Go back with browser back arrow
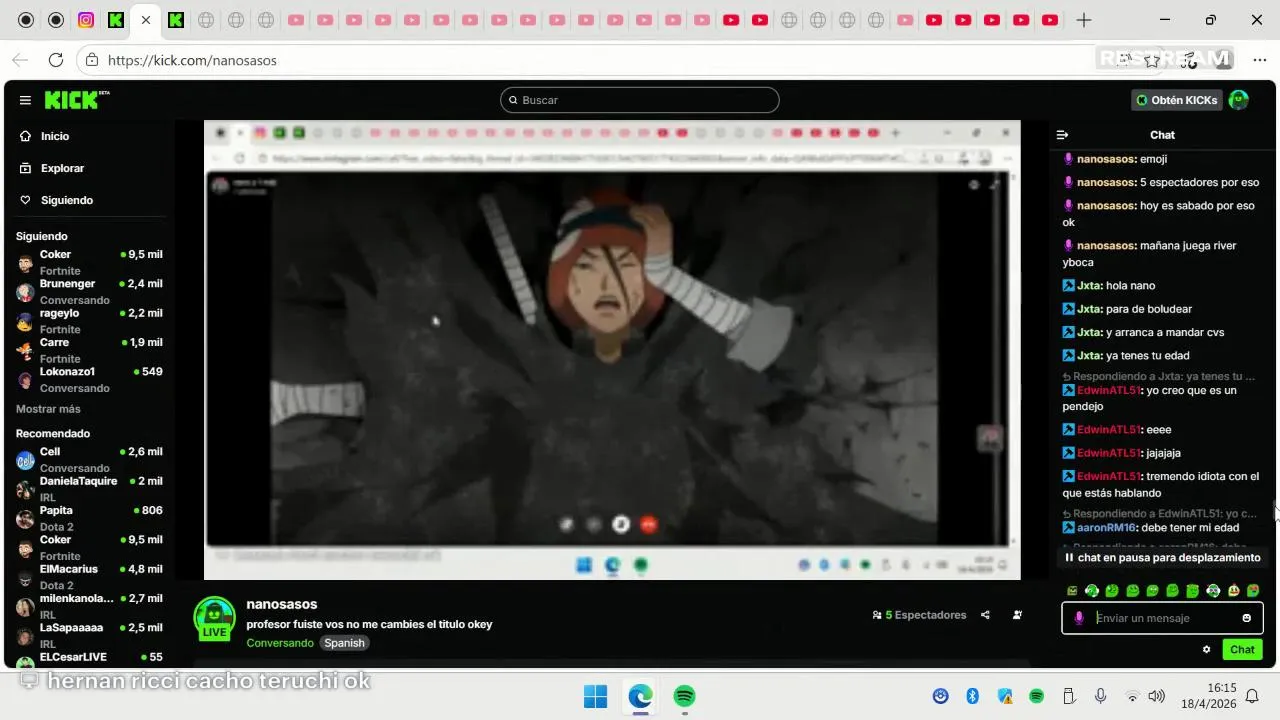This screenshot has width=1280, height=720. tap(20, 60)
